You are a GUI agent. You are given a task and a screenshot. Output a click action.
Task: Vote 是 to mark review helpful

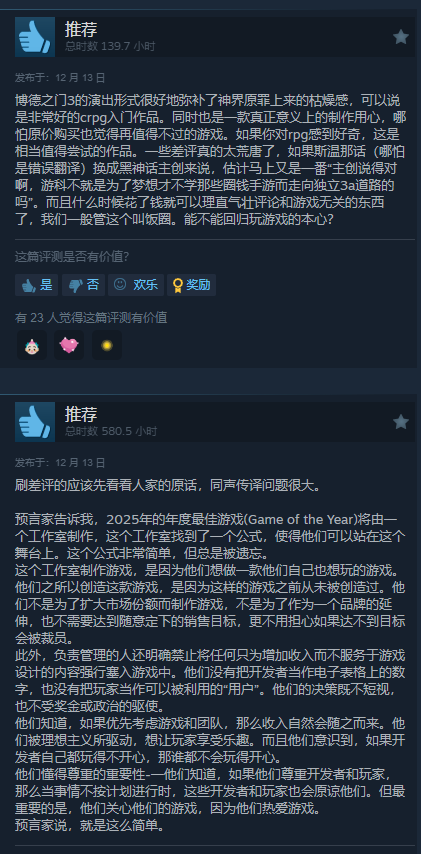point(36,285)
